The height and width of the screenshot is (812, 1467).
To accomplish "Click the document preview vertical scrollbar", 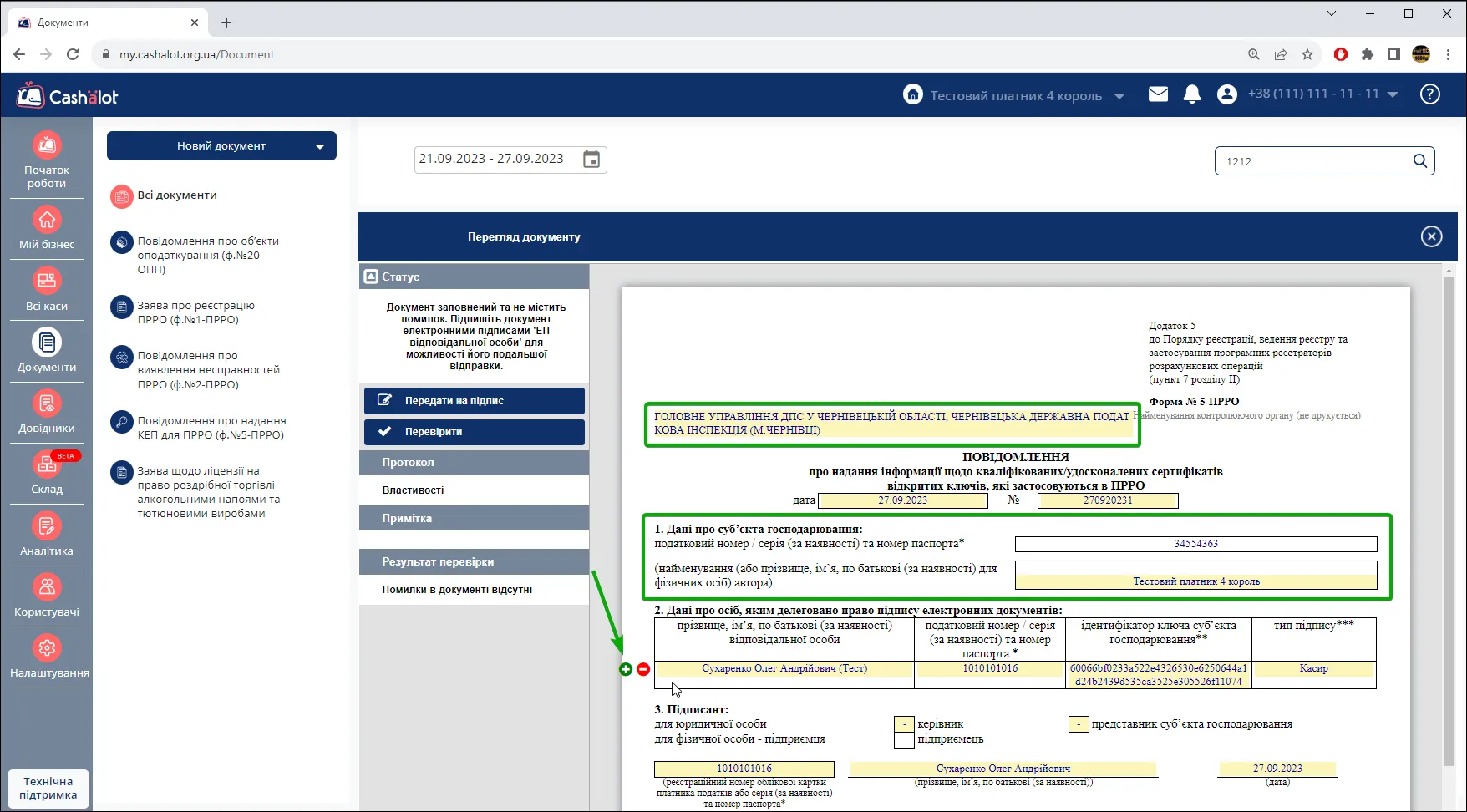I will coord(1449,518).
